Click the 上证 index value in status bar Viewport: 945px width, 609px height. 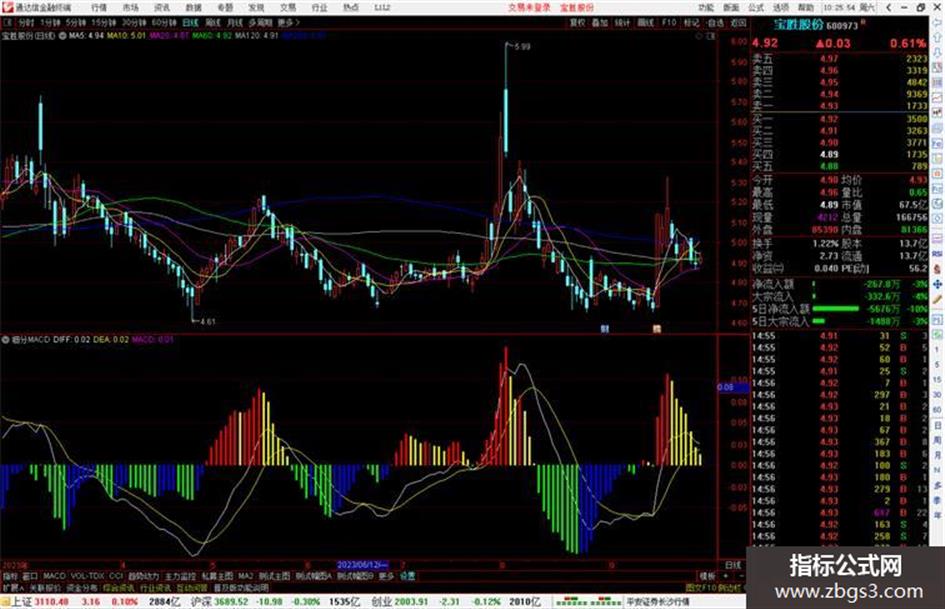(51, 602)
